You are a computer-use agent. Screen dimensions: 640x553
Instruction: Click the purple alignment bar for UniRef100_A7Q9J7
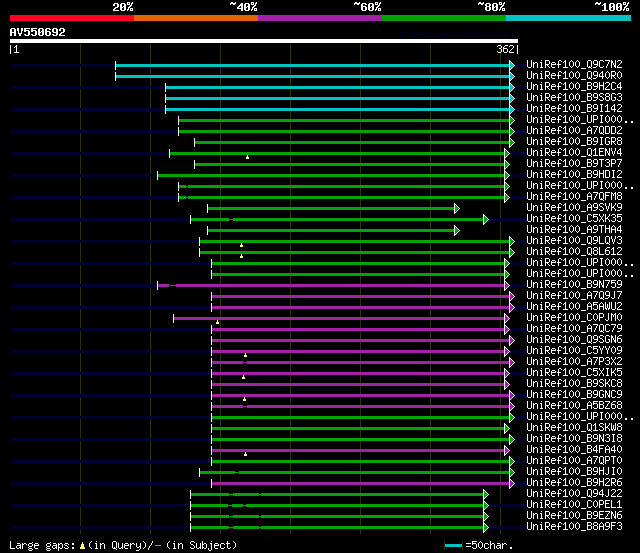pyautogui.click(x=360, y=297)
